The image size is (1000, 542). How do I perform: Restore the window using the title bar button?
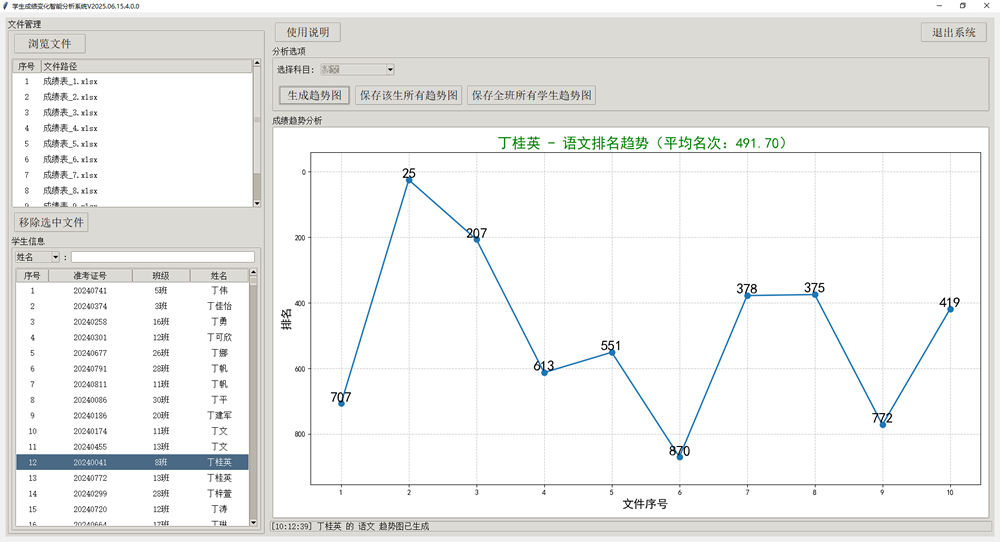point(962,6)
